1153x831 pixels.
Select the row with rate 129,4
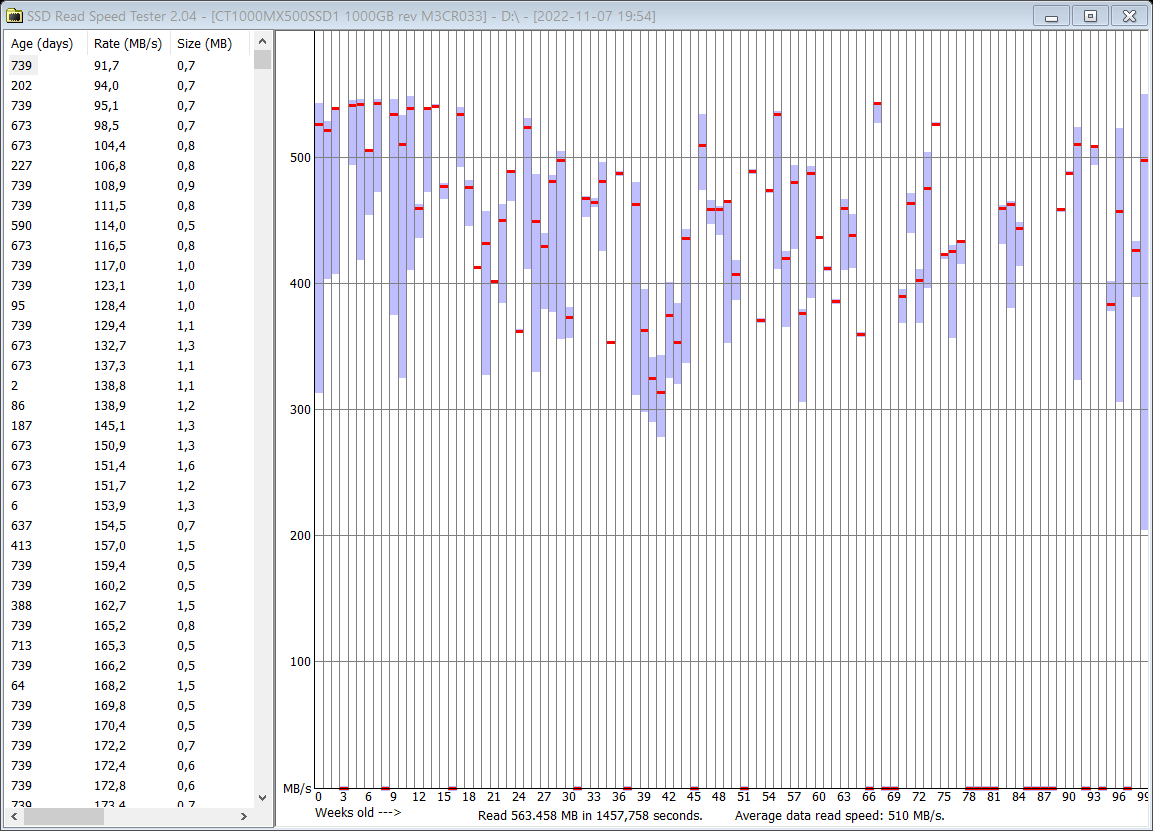point(129,325)
